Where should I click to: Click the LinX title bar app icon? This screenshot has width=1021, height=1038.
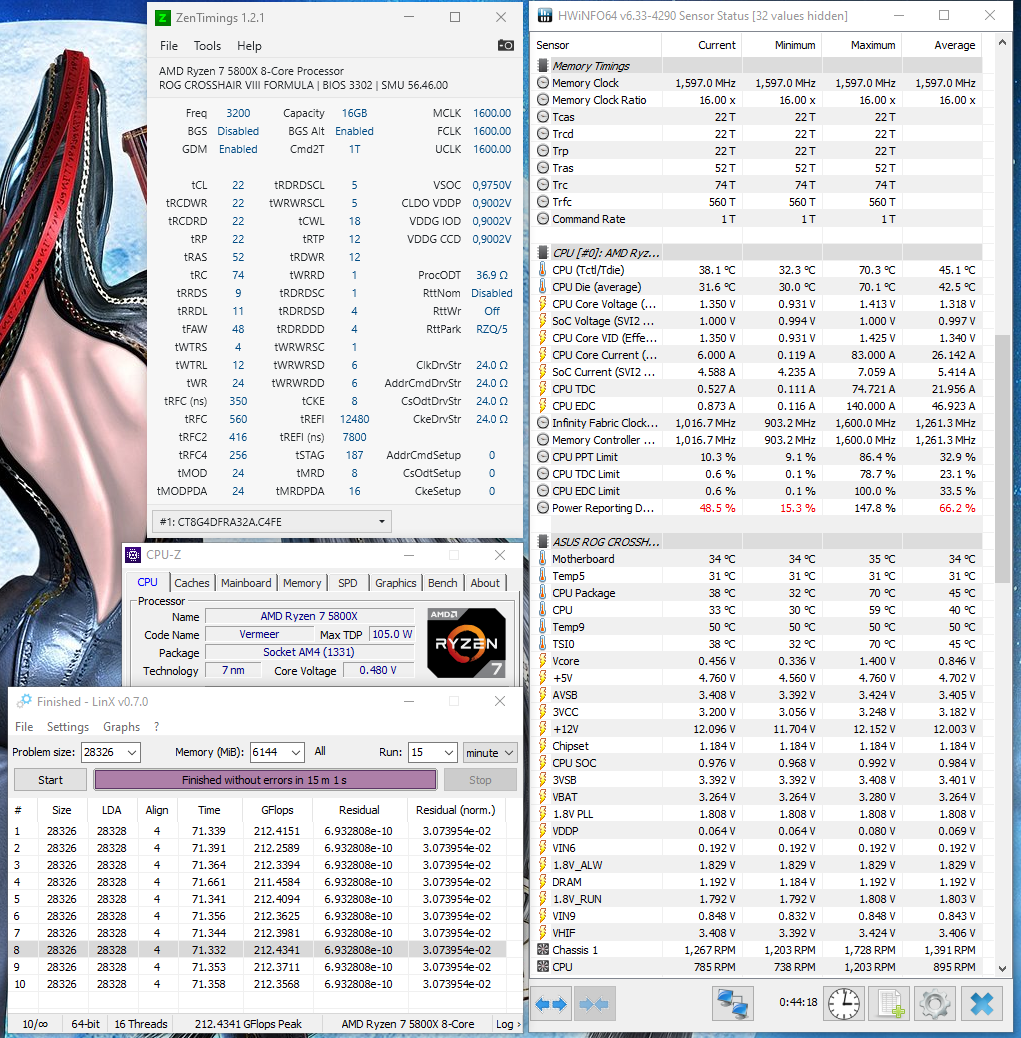(24, 701)
